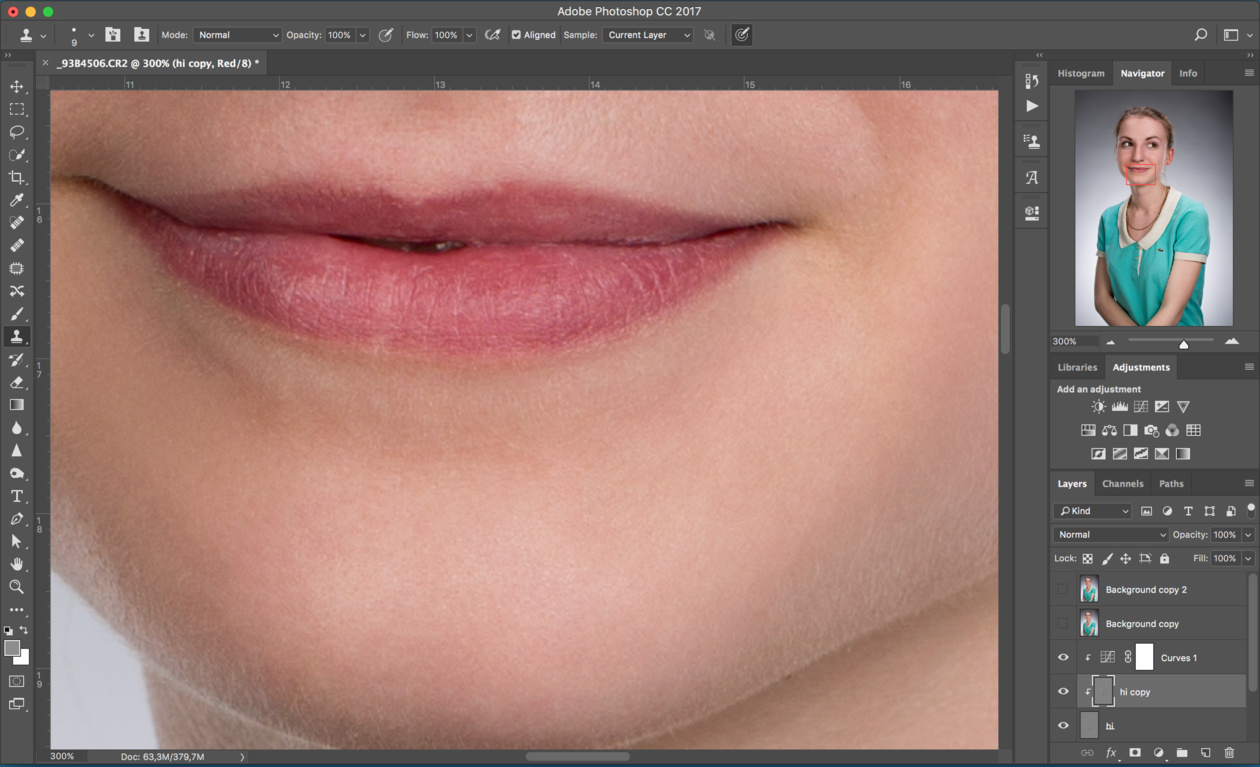
Task: Open the Sample dropdown set to Current Layer
Action: (648, 35)
